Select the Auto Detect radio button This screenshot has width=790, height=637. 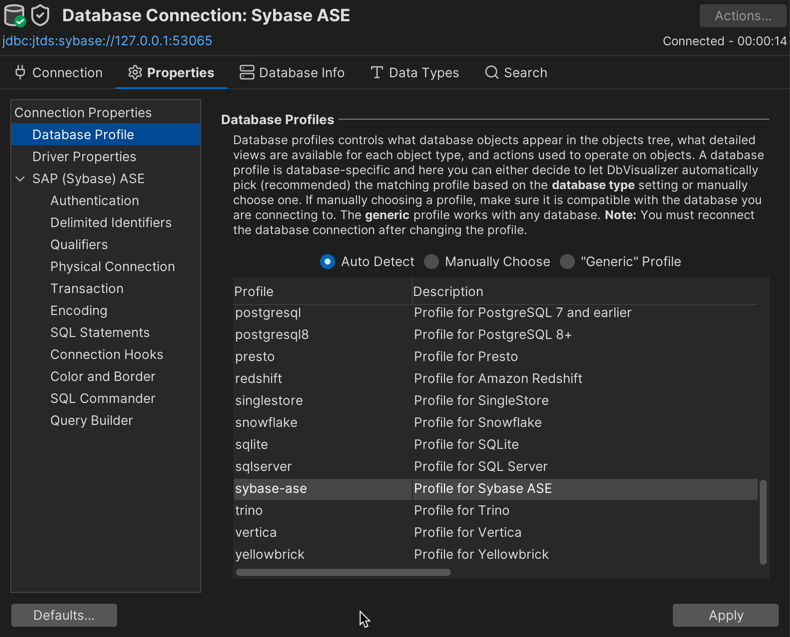327,262
